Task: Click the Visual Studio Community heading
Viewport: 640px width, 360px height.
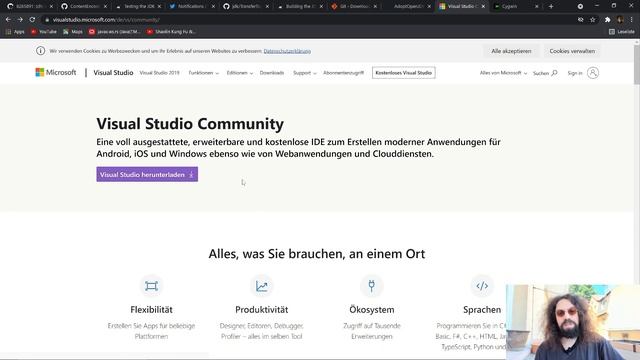Action: tap(190, 124)
